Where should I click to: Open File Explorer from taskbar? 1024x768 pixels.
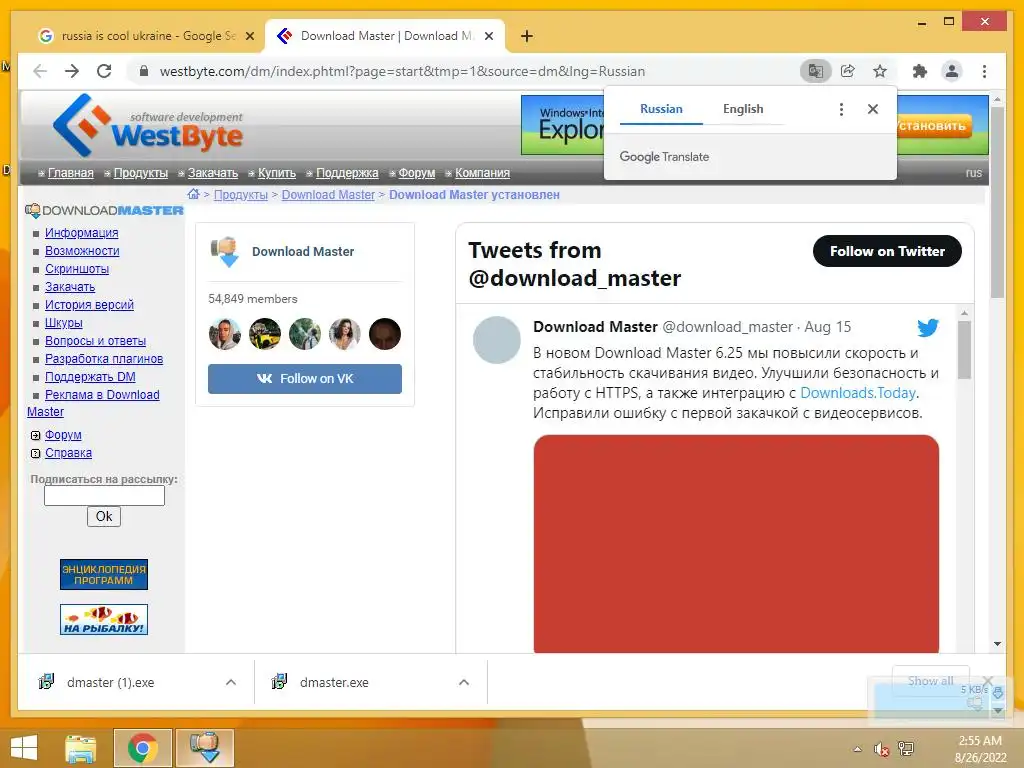pyautogui.click(x=81, y=748)
